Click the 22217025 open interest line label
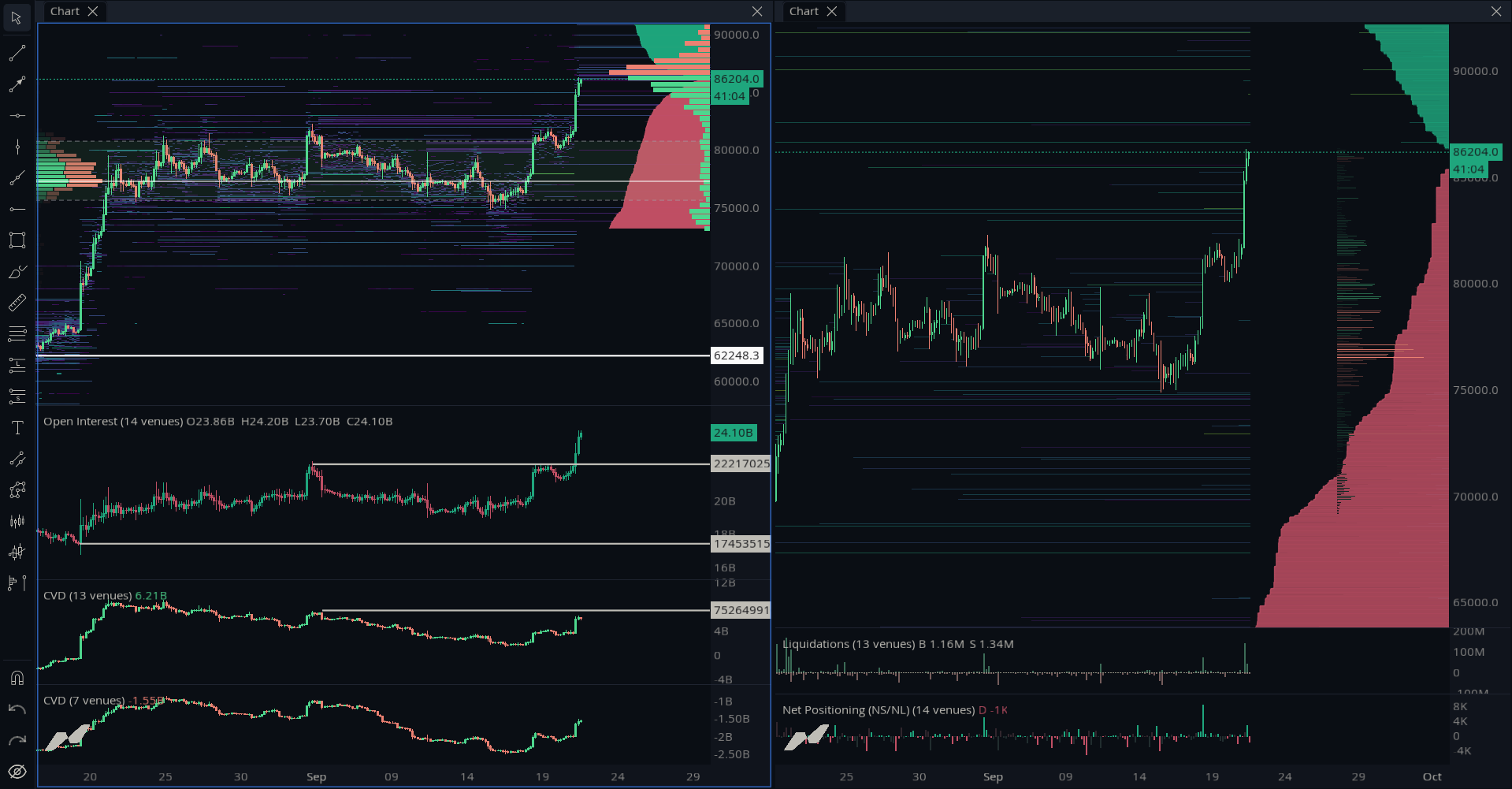This screenshot has height=789, width=1512. click(741, 463)
